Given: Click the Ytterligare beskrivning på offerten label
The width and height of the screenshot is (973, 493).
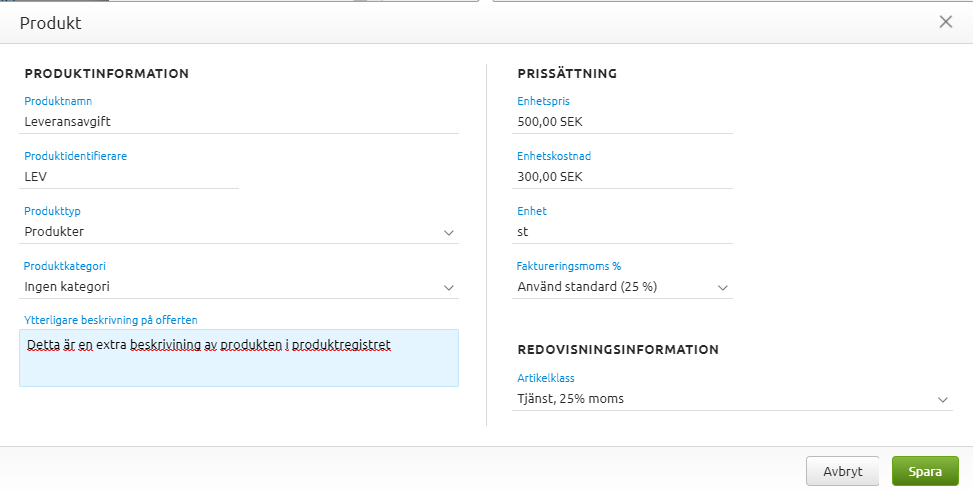Looking at the screenshot, I should click(111, 320).
